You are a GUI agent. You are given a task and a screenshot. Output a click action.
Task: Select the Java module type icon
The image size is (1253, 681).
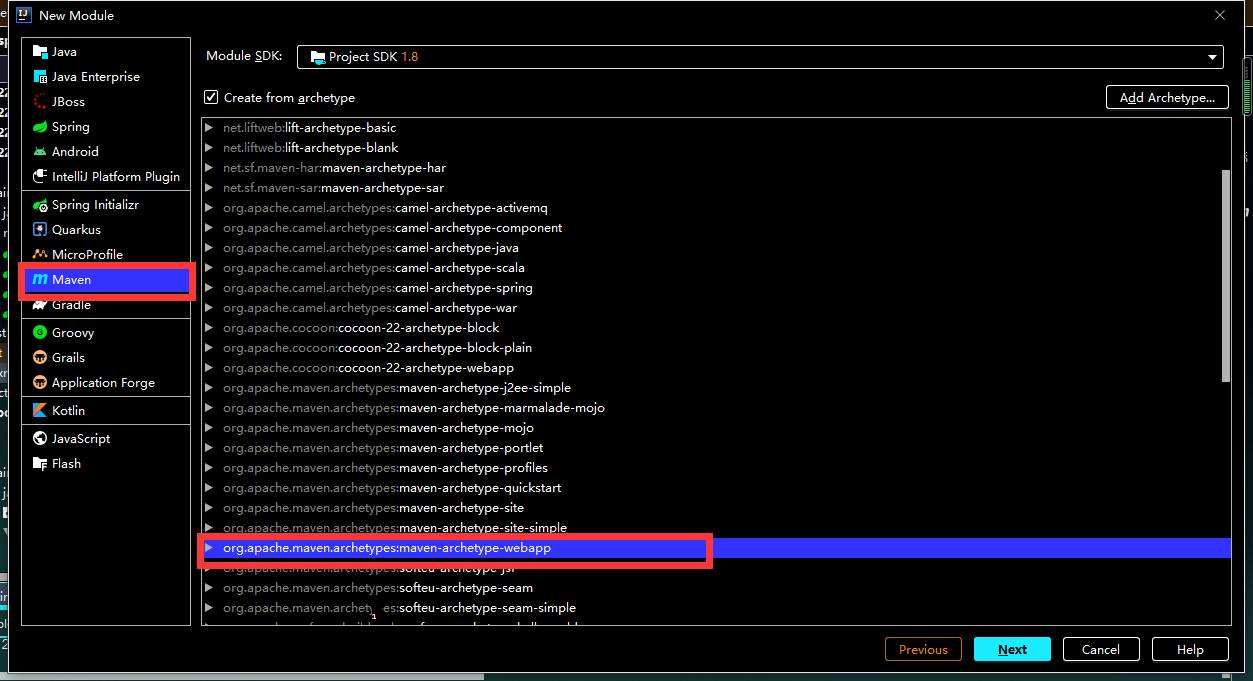point(40,52)
